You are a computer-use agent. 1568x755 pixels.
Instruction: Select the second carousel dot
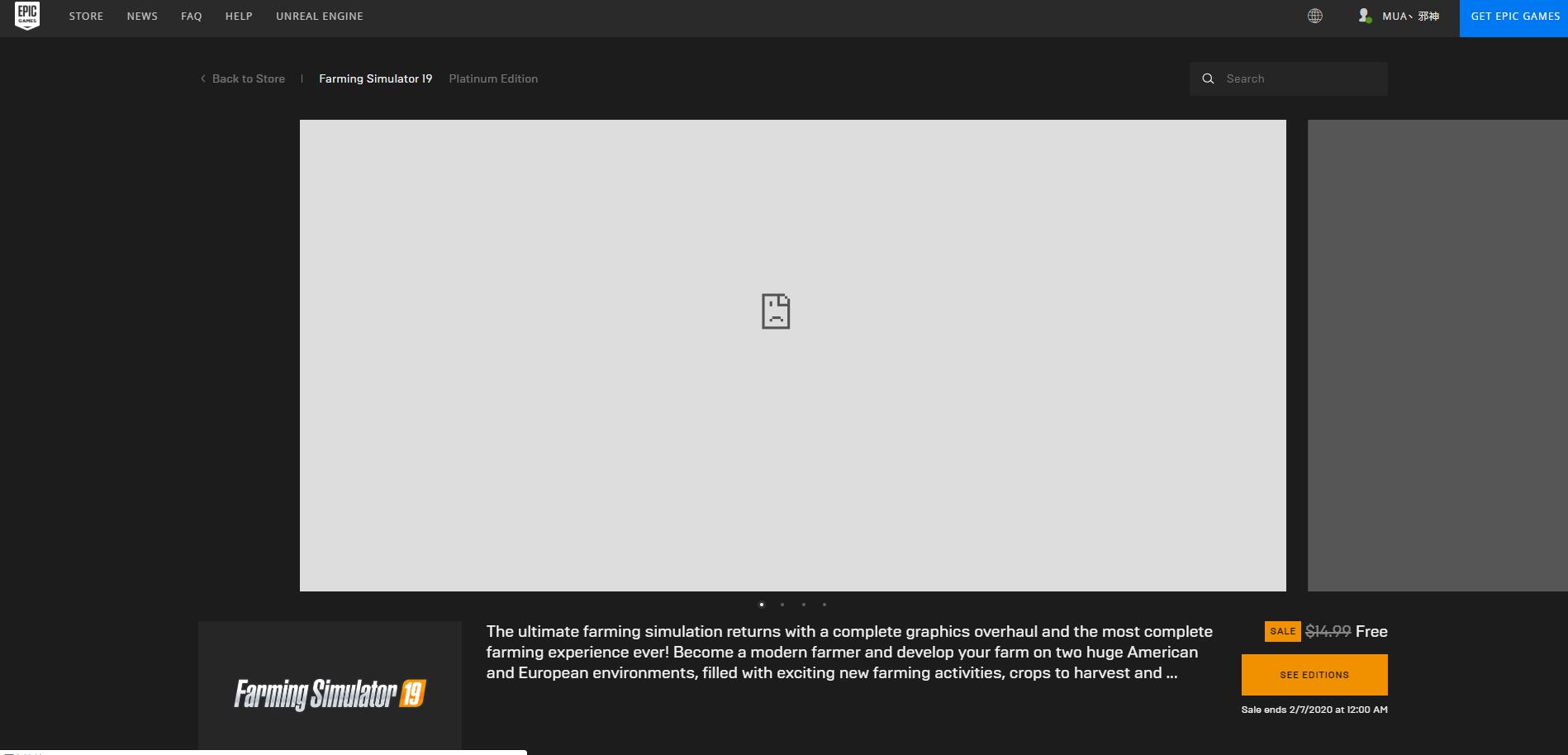[x=782, y=605]
